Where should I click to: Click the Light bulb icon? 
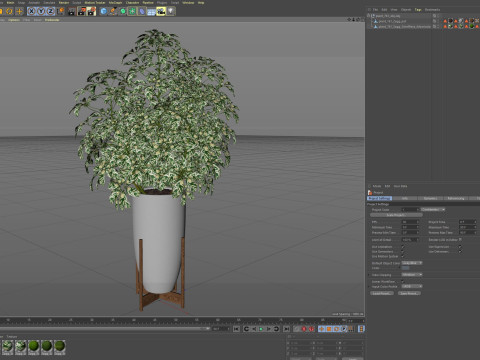tap(171, 11)
